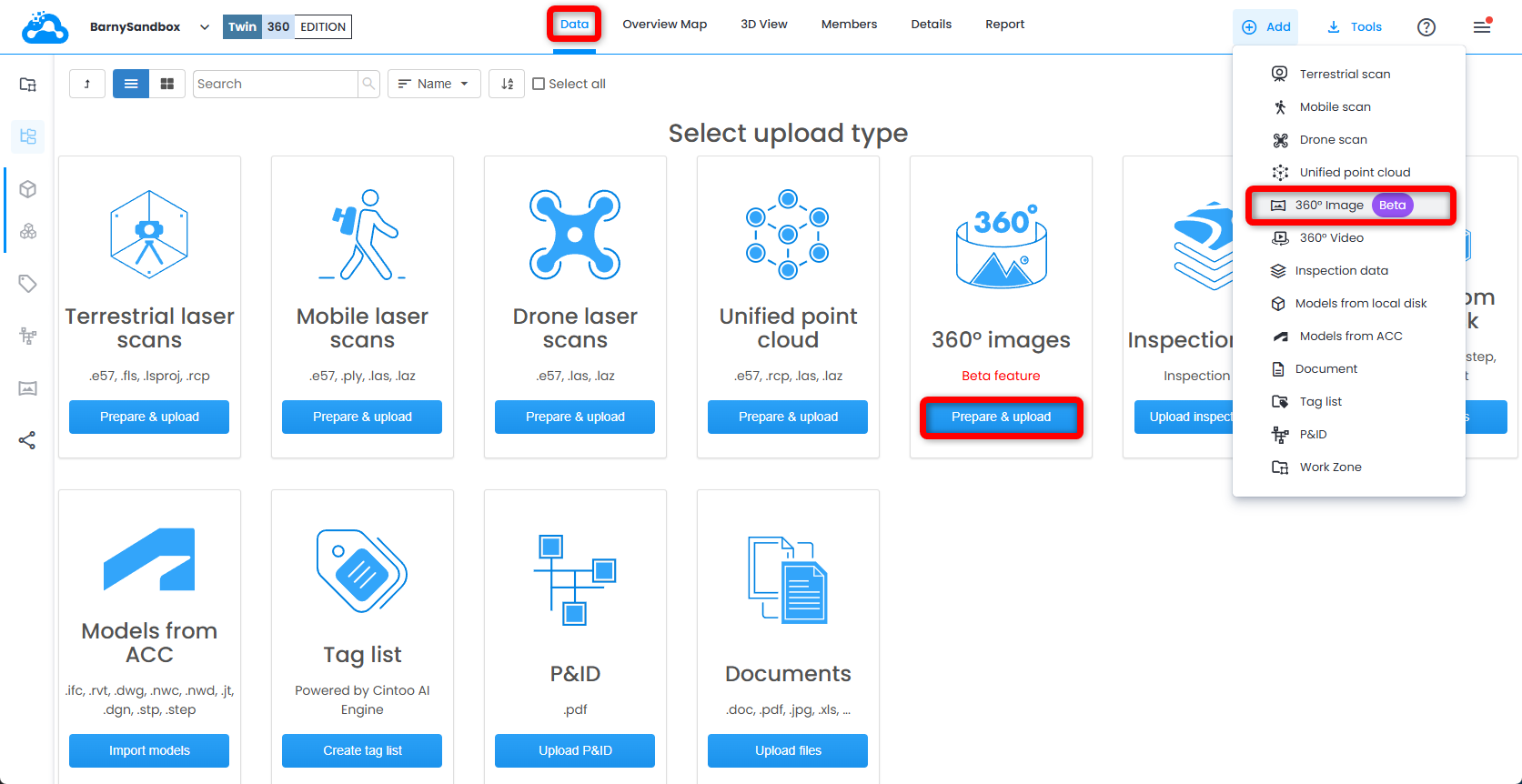Open the 3D cube sidebar icon

[28, 189]
